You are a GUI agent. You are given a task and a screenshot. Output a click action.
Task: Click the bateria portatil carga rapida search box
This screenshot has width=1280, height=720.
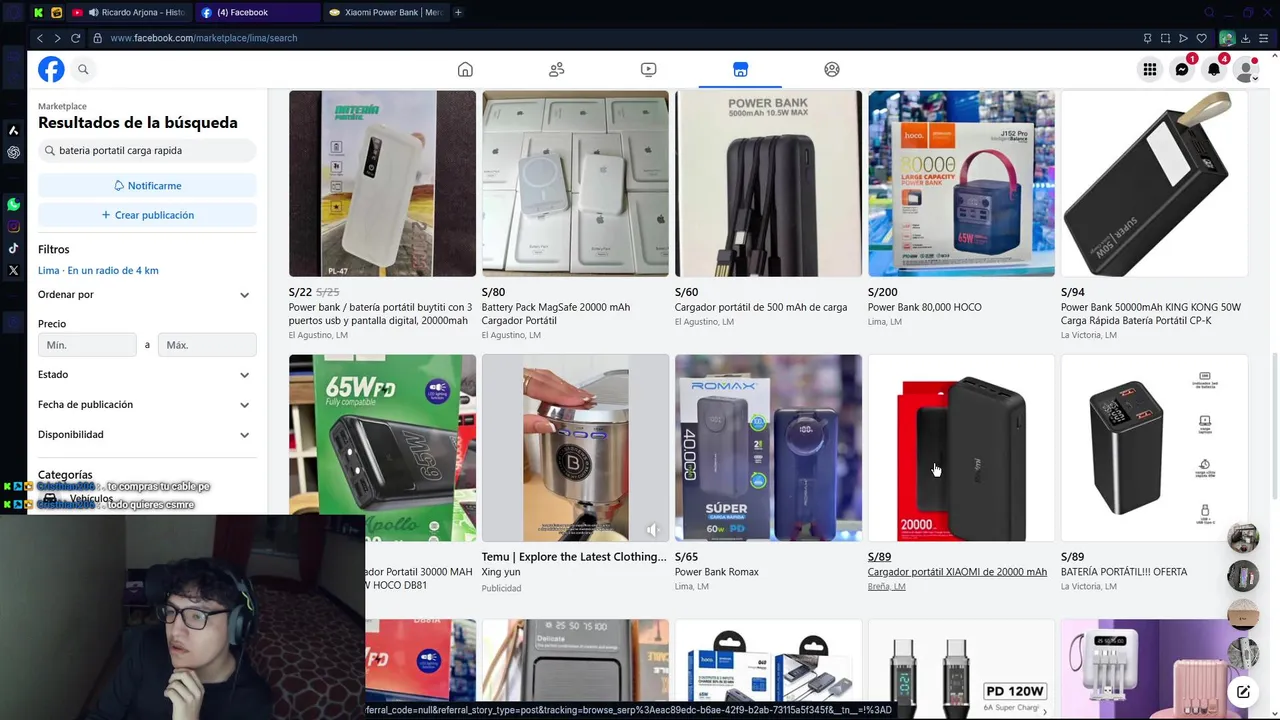147,150
